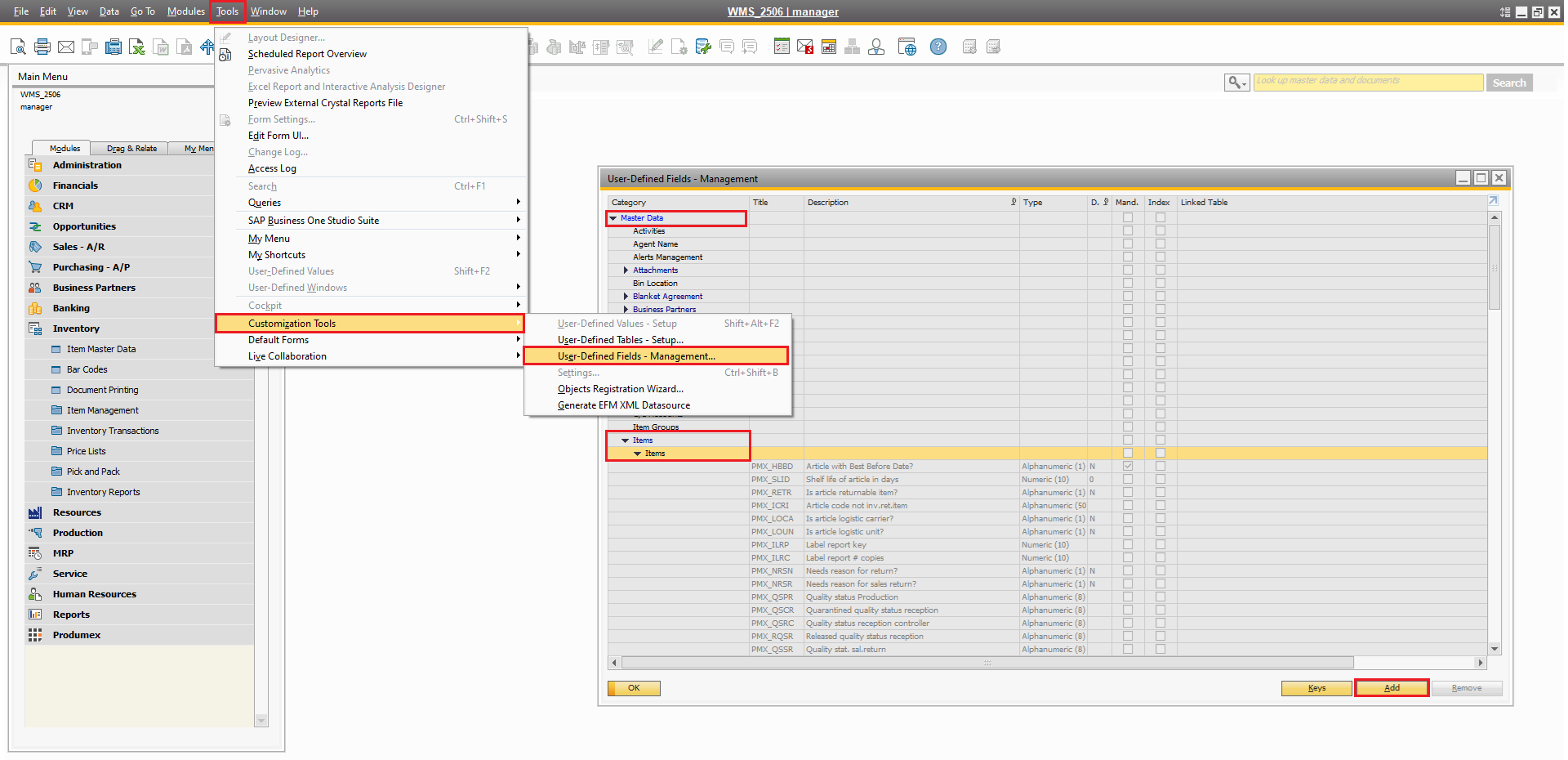Screen dimensions: 1568x760
Task: Open the Help question mark icon
Action: 938,47
